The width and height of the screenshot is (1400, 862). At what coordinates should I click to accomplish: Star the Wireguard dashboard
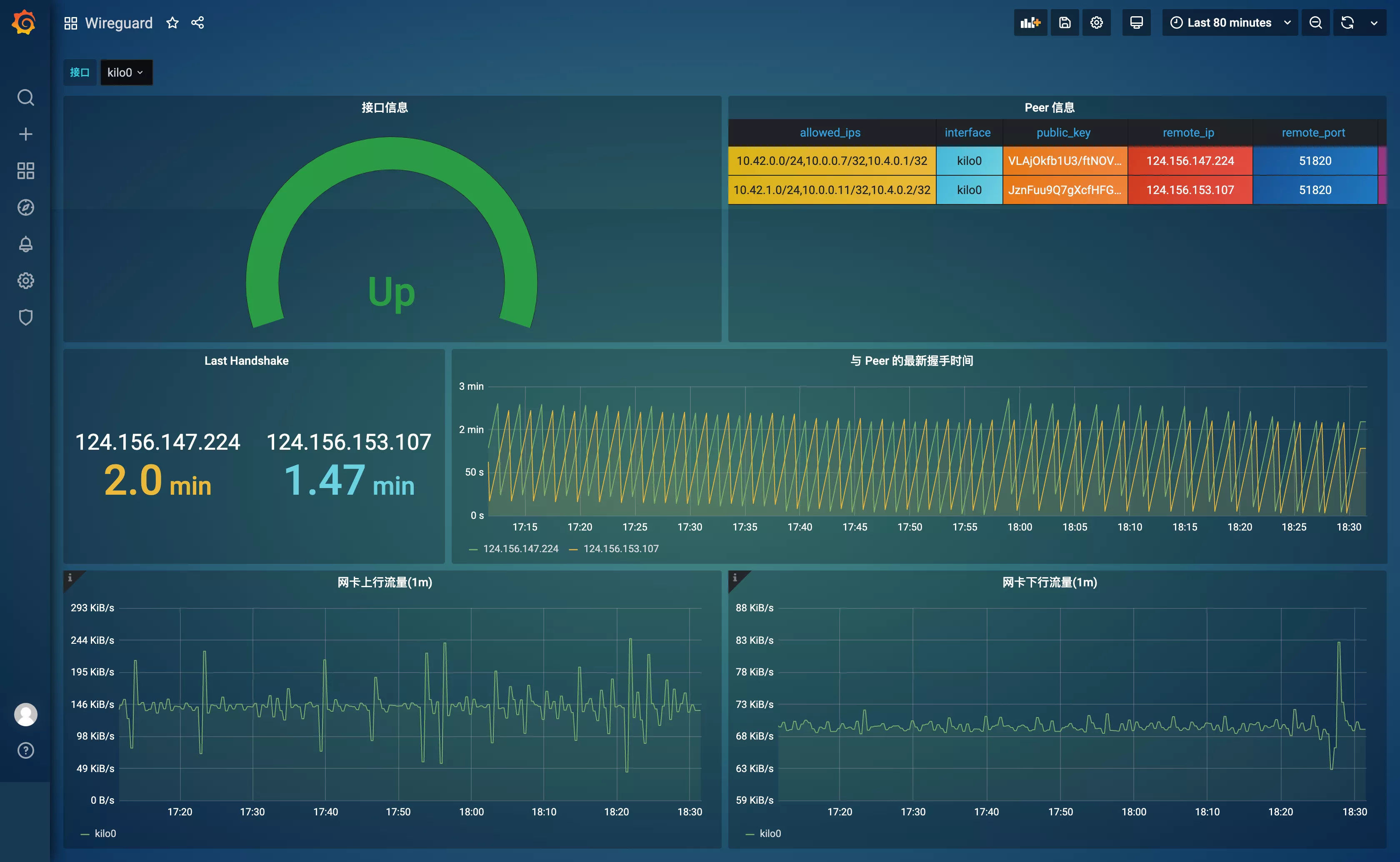point(172,23)
